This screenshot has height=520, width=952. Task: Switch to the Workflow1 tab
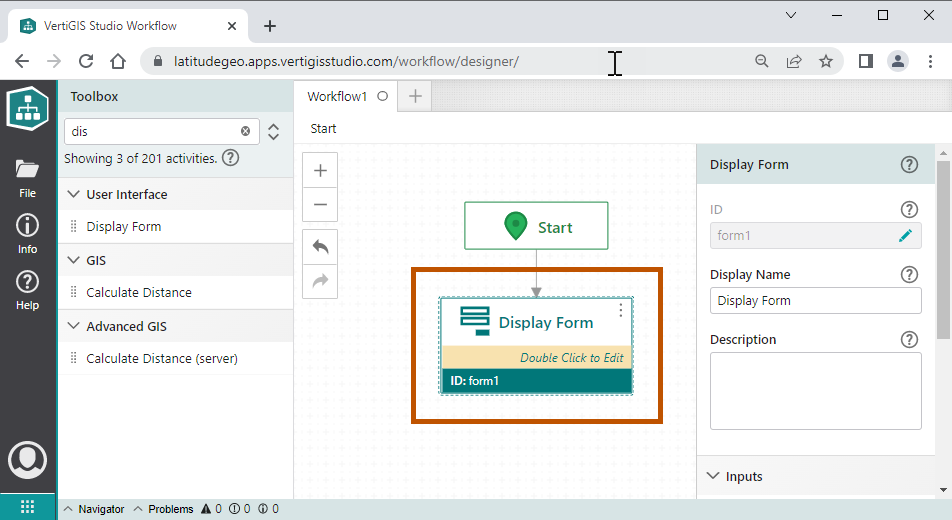[338, 97]
